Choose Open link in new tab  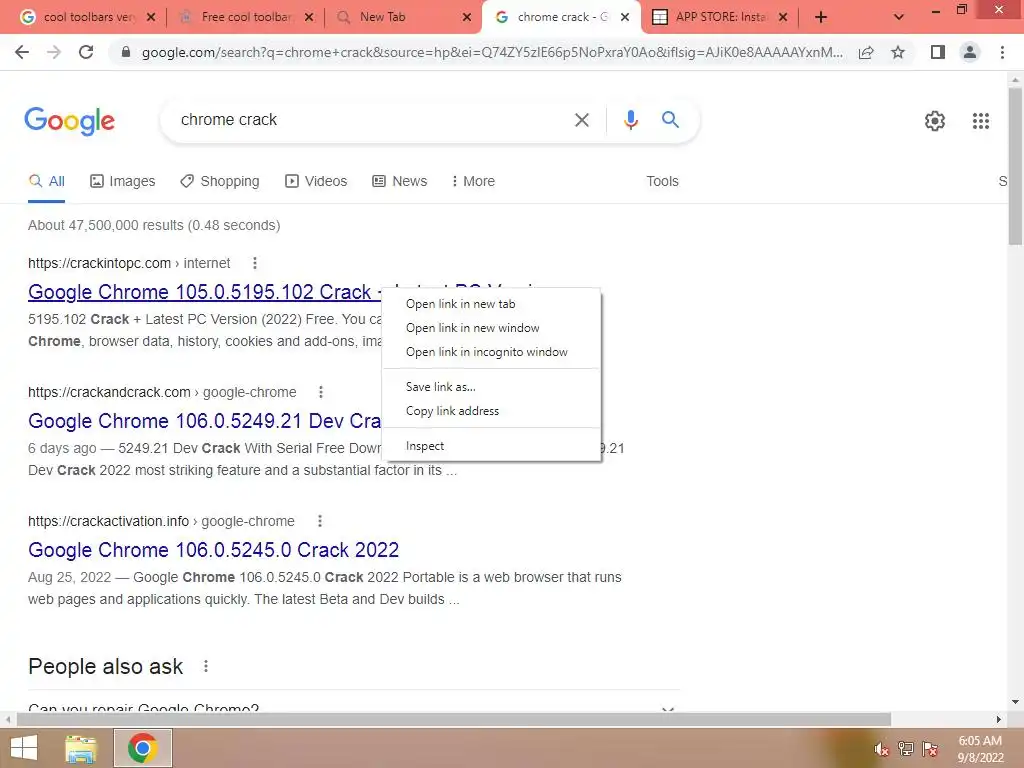[x=491, y=304]
